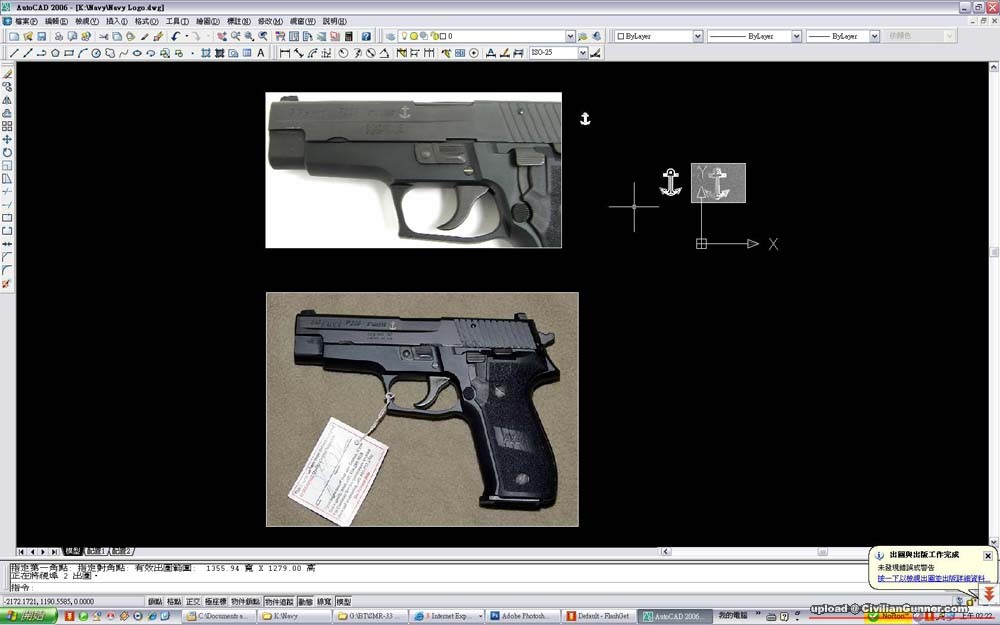Toggle 格點 grid display in status bar

tap(174, 602)
